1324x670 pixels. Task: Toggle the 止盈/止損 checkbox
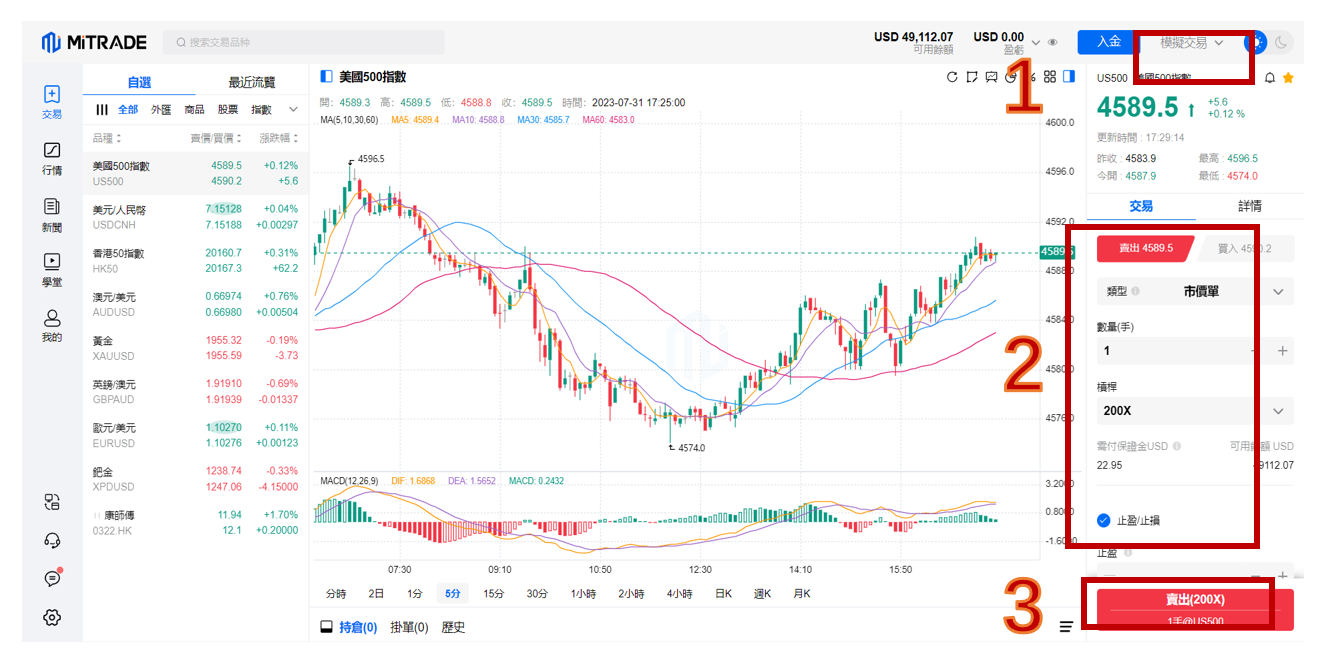coord(1103,520)
